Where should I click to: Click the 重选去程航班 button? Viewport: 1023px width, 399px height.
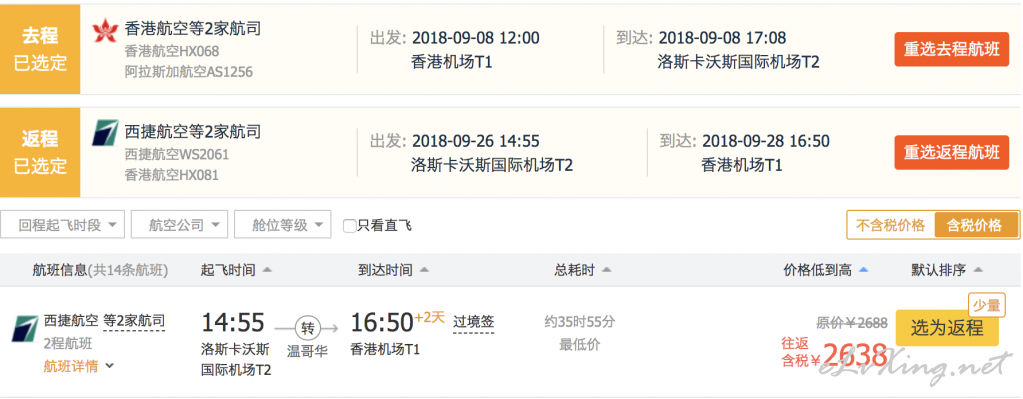pyautogui.click(x=951, y=50)
